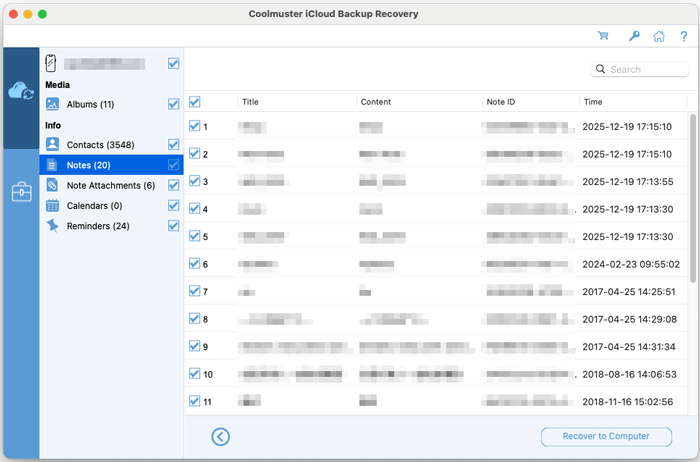700x462 pixels.
Task: Uncheck the checkbox for note row 3
Action: point(194,181)
